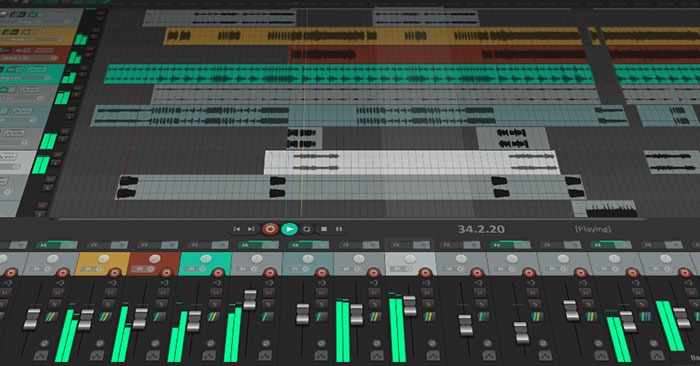This screenshot has width=700, height=366.
Task: Mute the white mixer strip
Action: [x=427, y=293]
